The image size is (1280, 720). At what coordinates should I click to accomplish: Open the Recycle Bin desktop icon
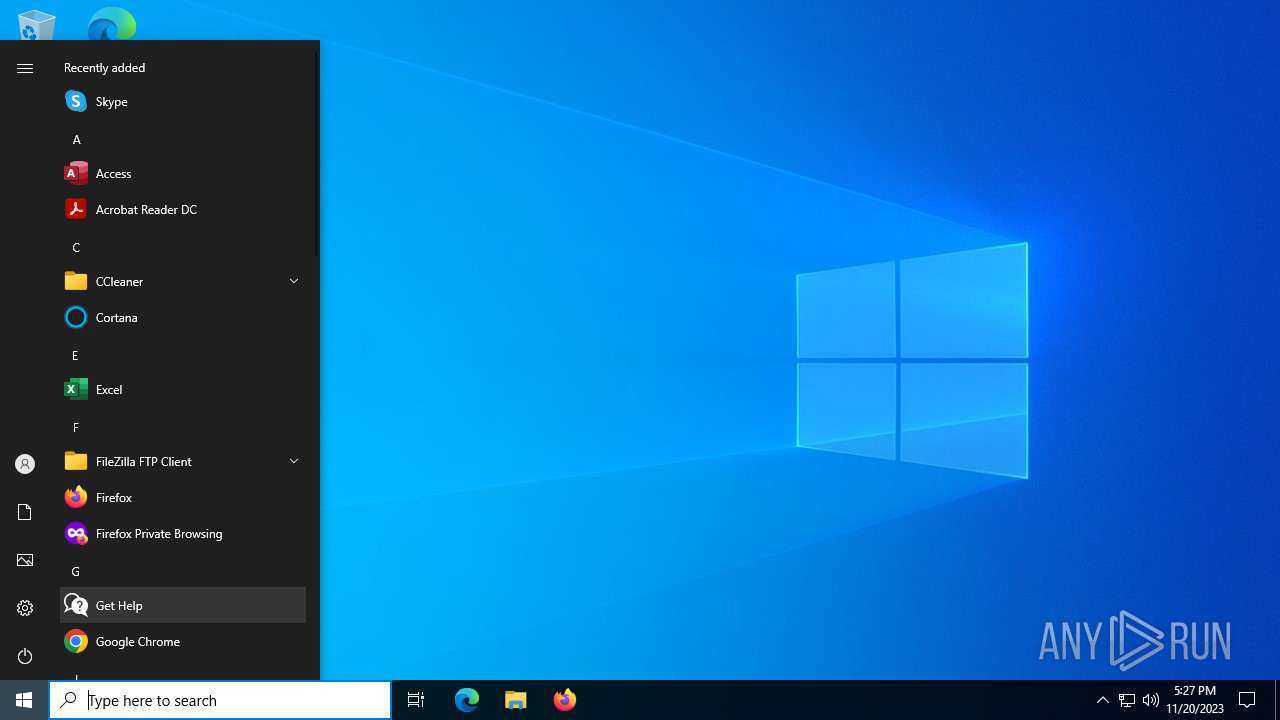[x=37, y=24]
